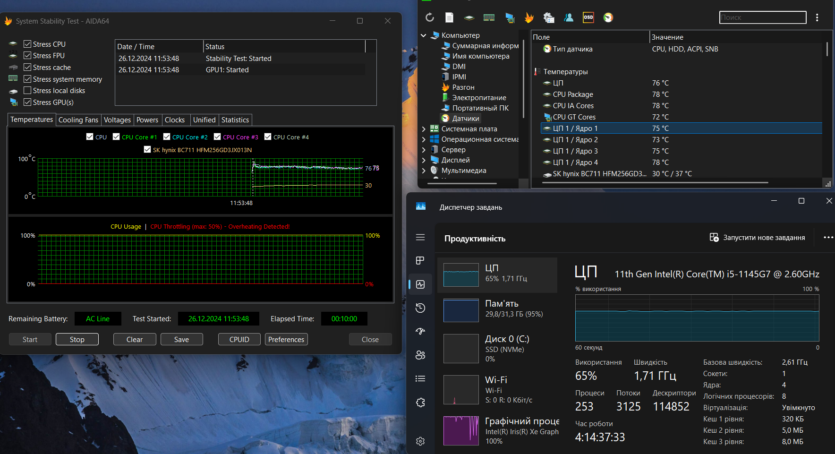Toggle the Stress GPU(s) checkbox

(x=27, y=102)
